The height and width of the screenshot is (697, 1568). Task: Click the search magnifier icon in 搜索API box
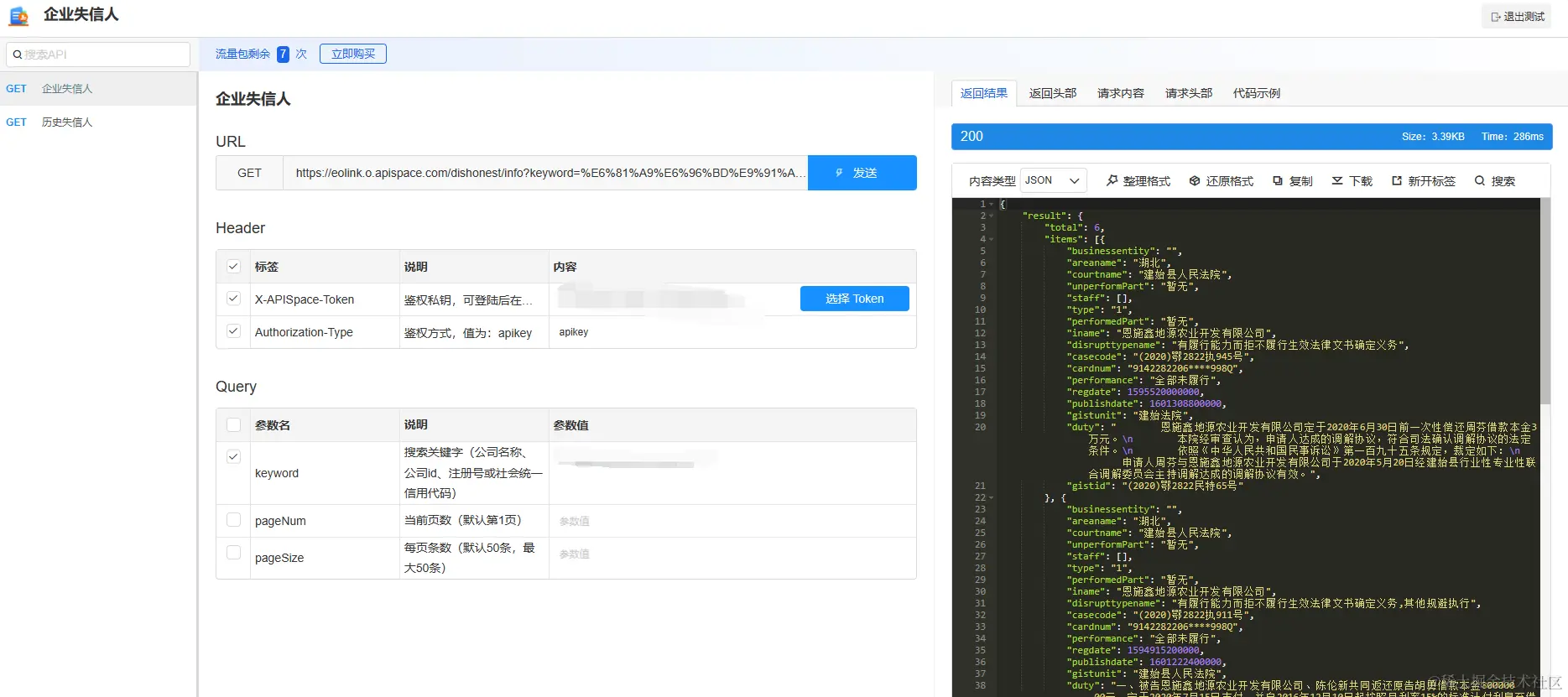(17, 55)
